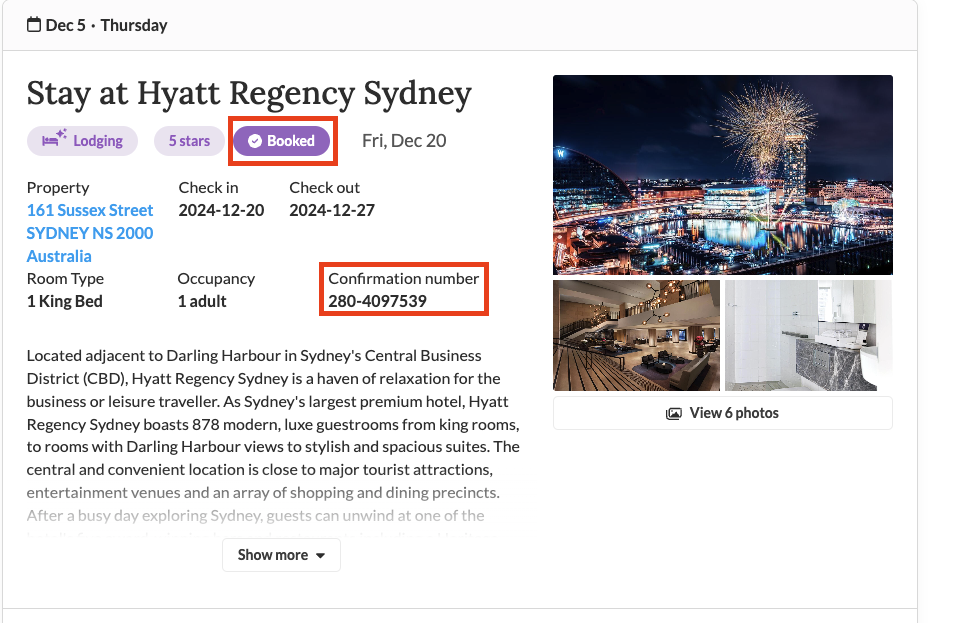
Task: Open View 6 photos gallery button
Action: coord(722,413)
